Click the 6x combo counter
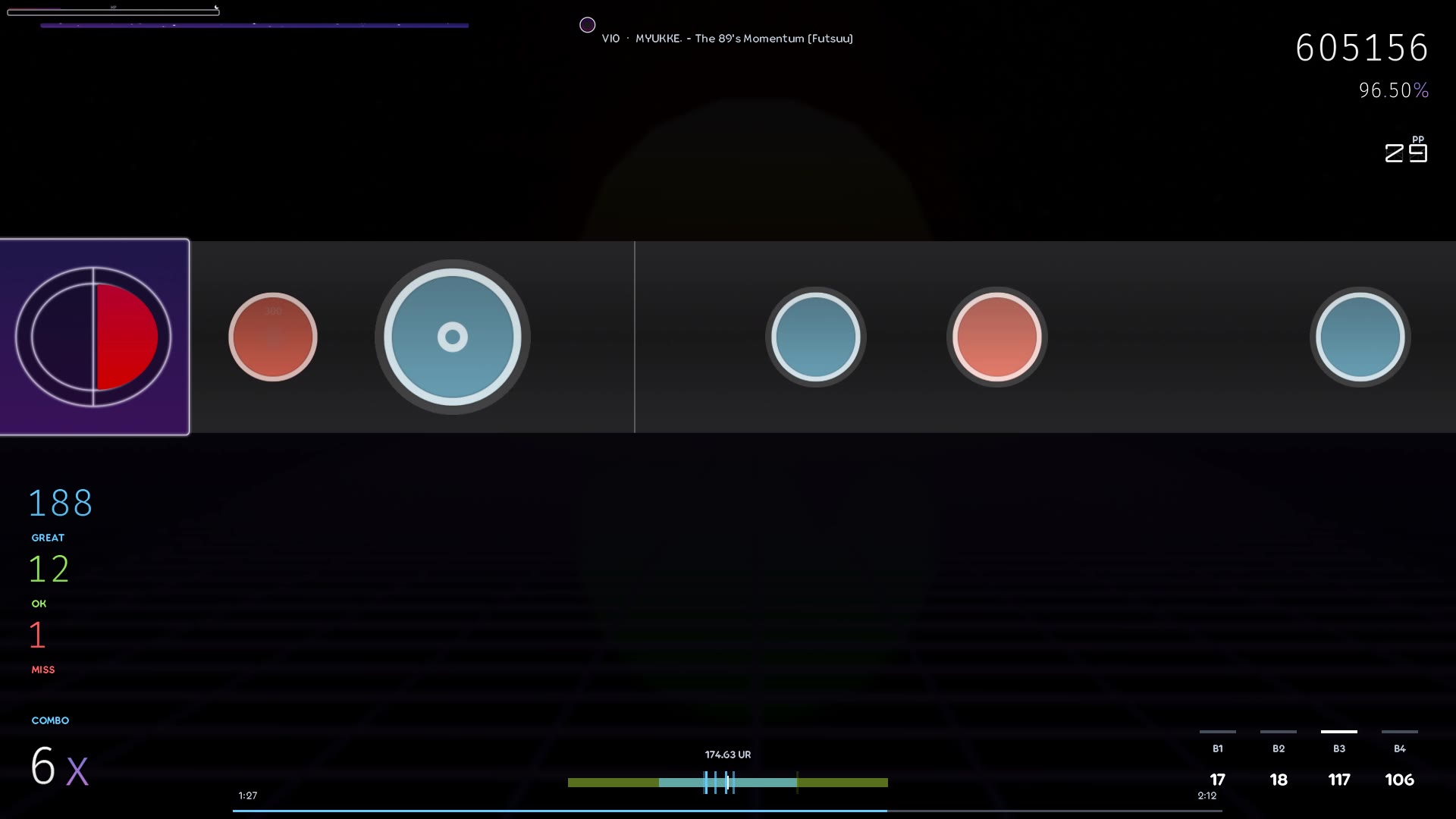This screenshot has height=819, width=1456. [x=59, y=765]
